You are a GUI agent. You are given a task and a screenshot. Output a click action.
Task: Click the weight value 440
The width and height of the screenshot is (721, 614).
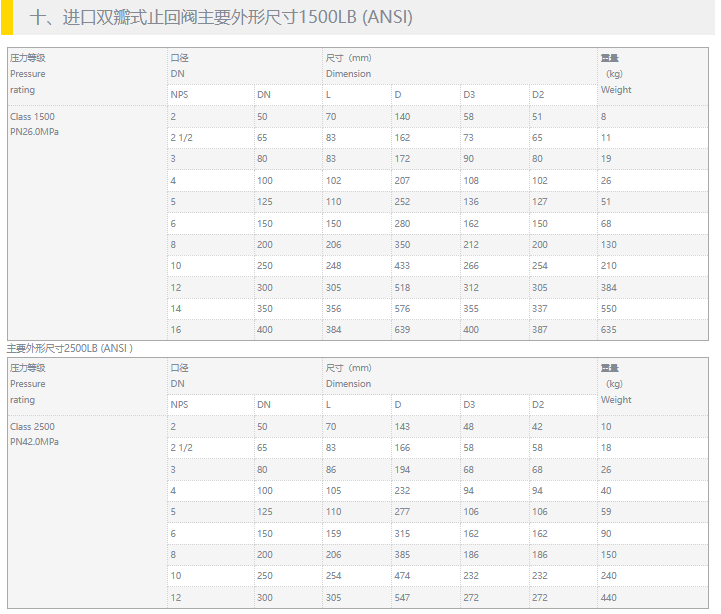pos(609,598)
